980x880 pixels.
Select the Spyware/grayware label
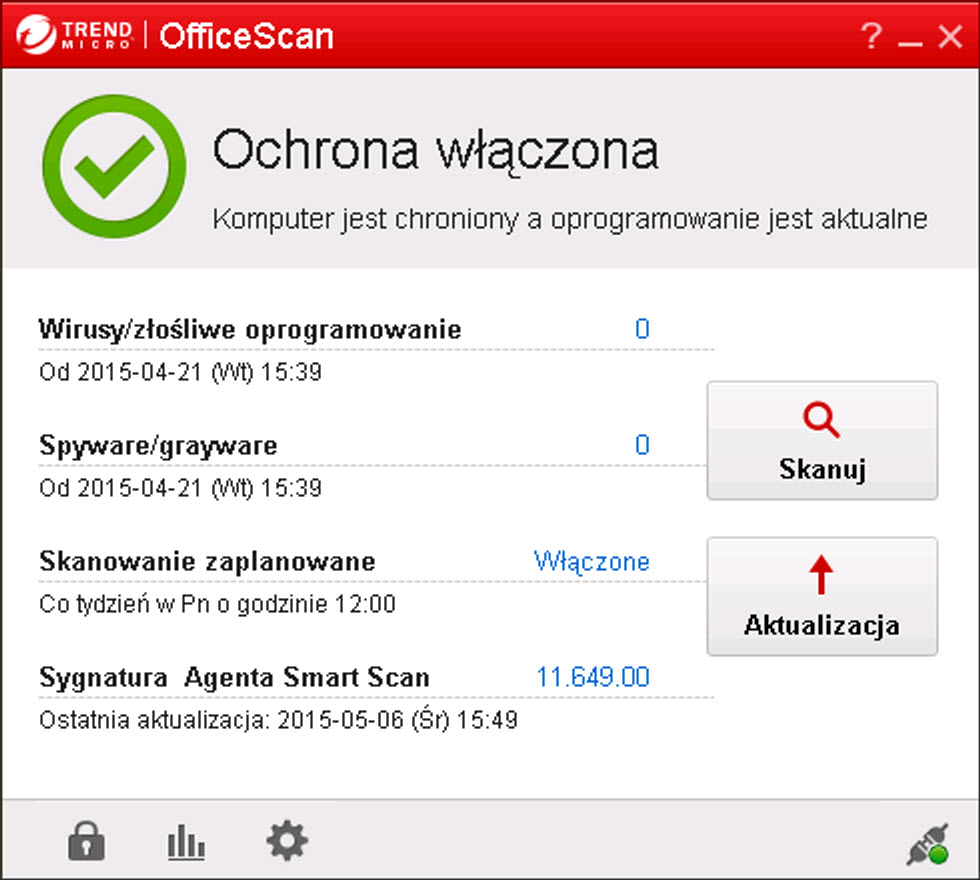tap(158, 445)
